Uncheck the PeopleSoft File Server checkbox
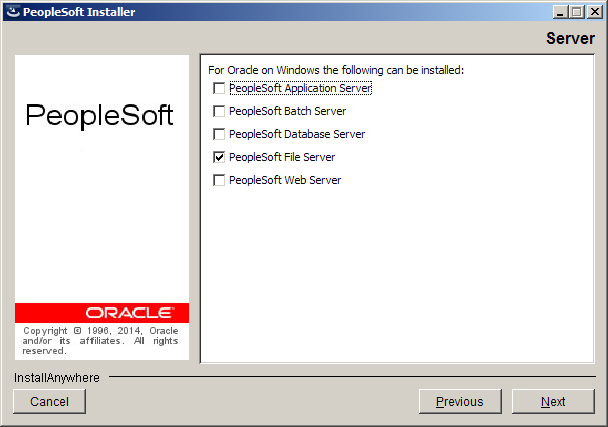Screen dimensions: 608x427 click(219, 157)
